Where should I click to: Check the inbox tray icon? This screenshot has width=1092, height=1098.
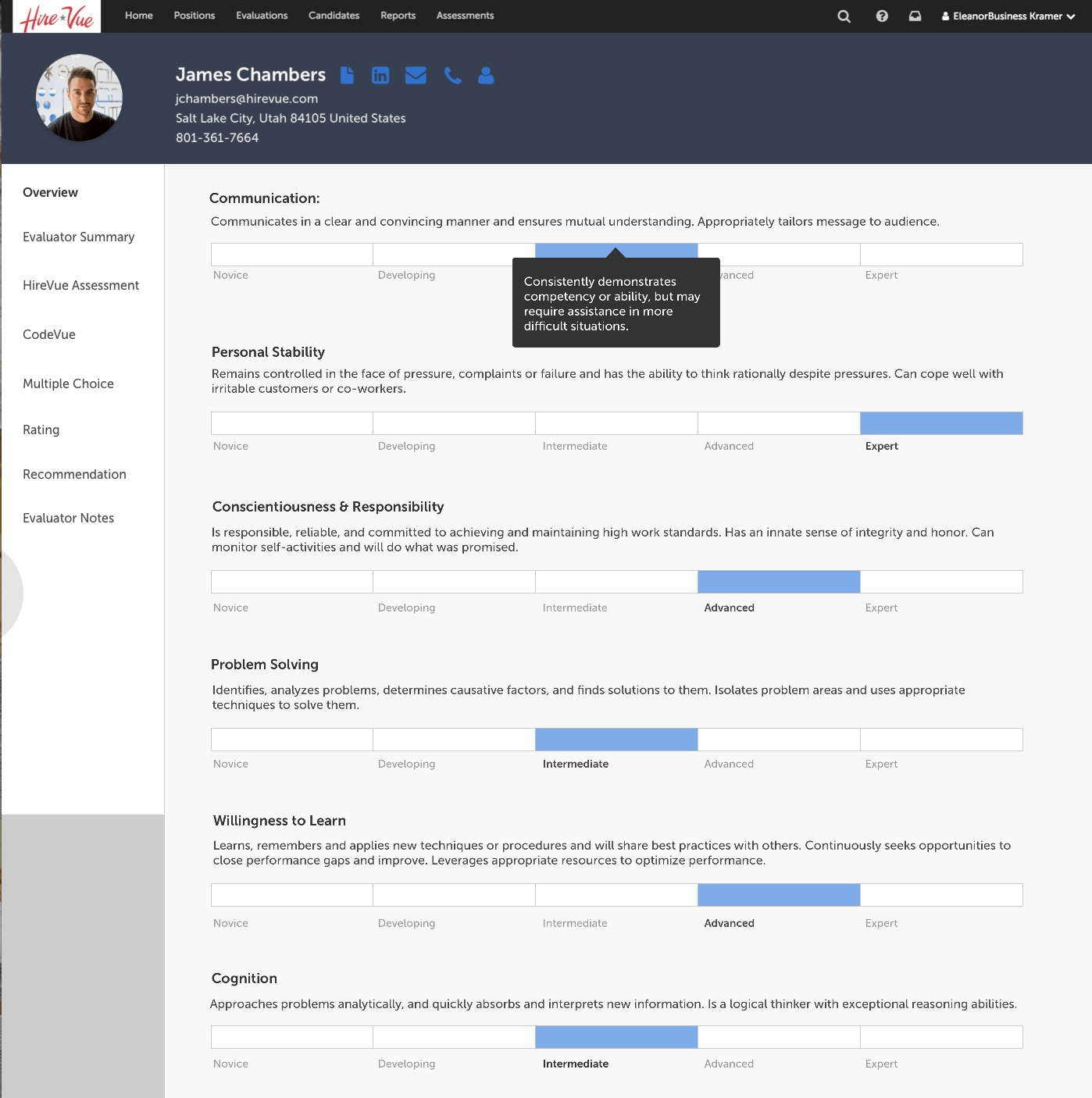coord(915,16)
